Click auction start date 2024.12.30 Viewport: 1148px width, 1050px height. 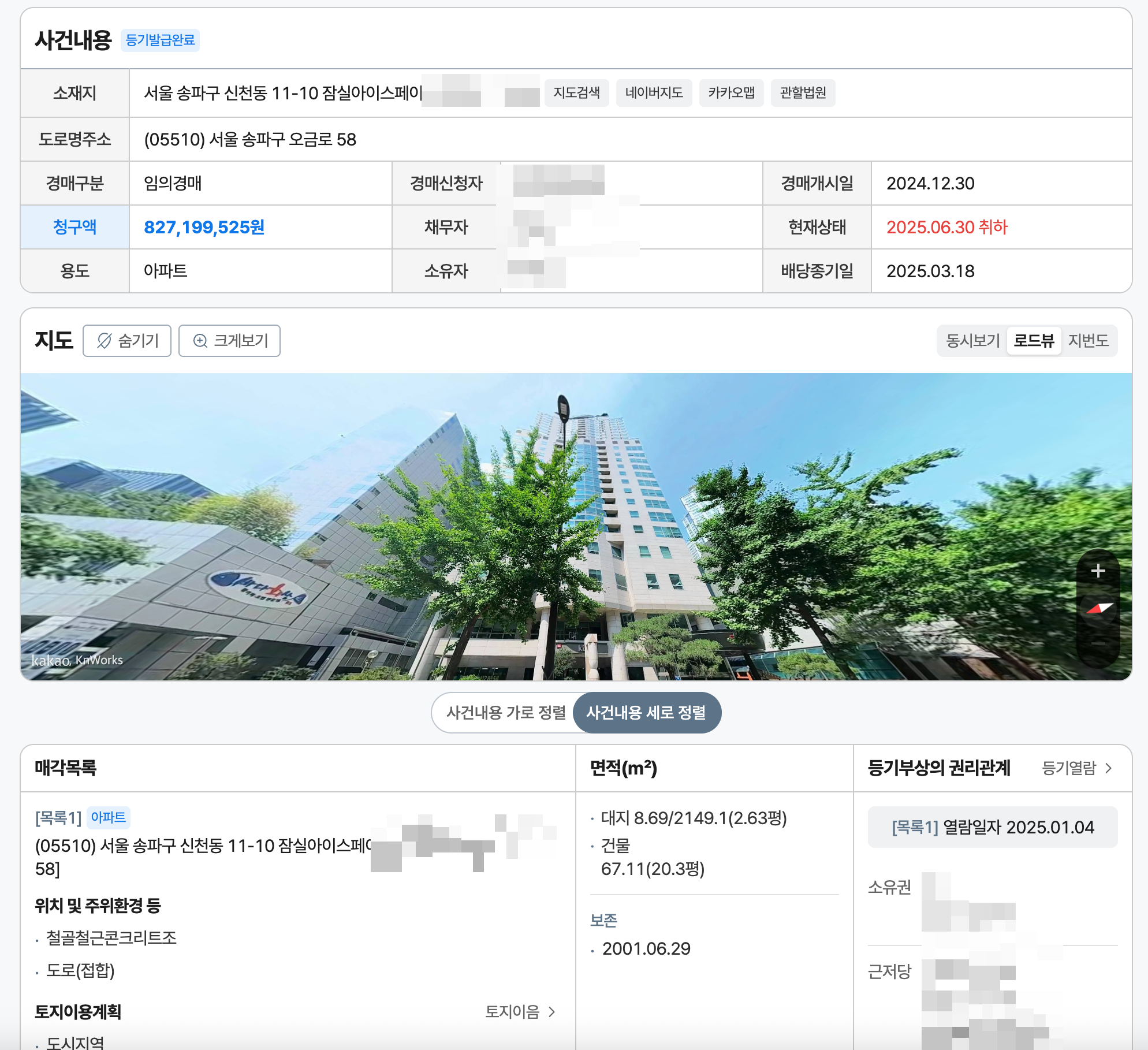tap(930, 184)
